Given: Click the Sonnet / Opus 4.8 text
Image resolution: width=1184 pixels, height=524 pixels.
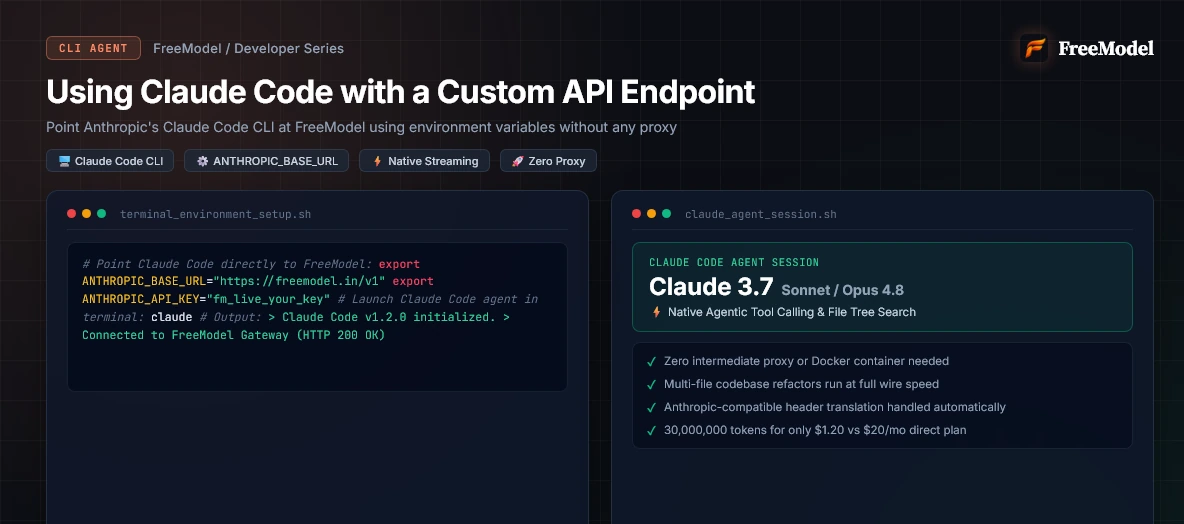Looking at the screenshot, I should (843, 290).
